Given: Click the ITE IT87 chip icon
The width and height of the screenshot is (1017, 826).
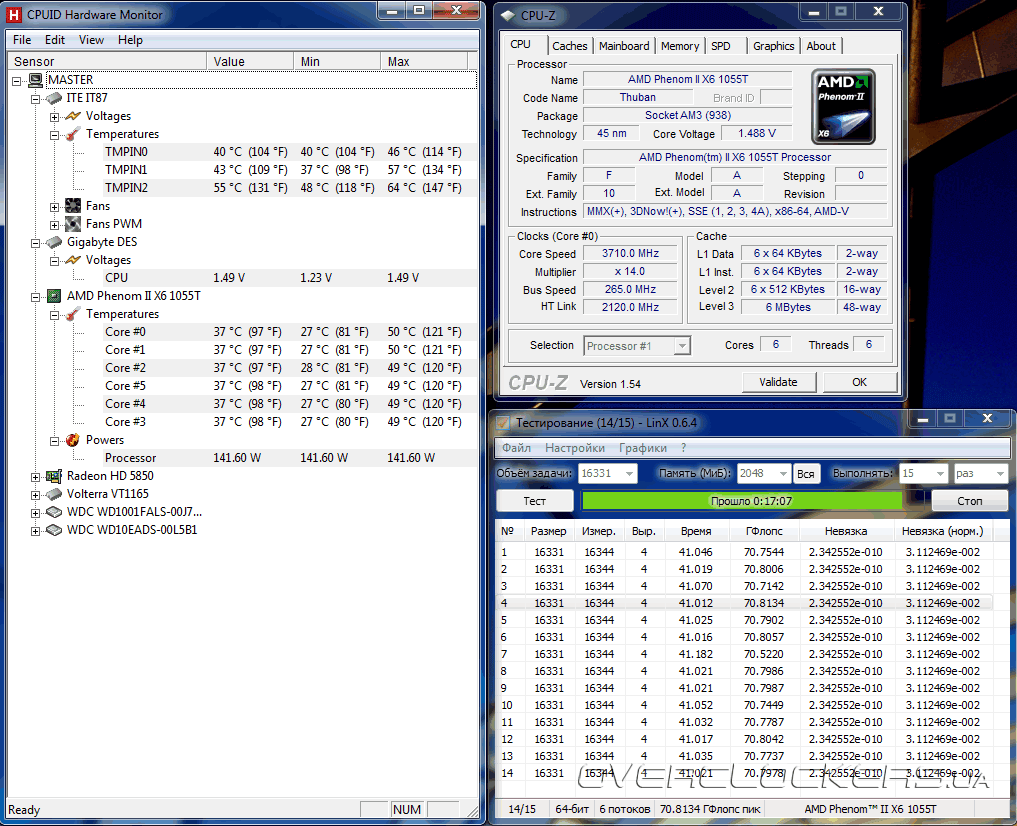Looking at the screenshot, I should [x=54, y=98].
